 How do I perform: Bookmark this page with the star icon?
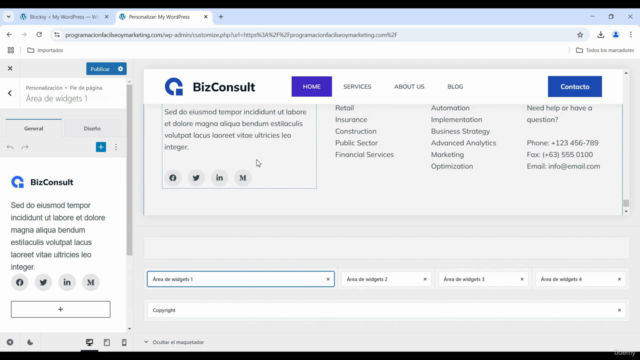pos(580,35)
